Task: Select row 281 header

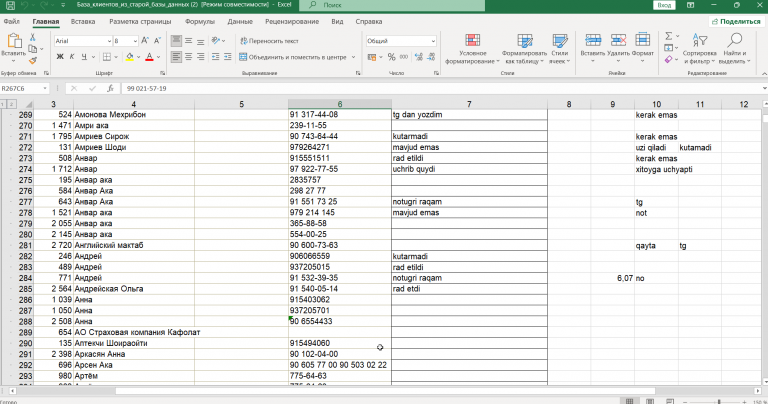Action: [25, 245]
